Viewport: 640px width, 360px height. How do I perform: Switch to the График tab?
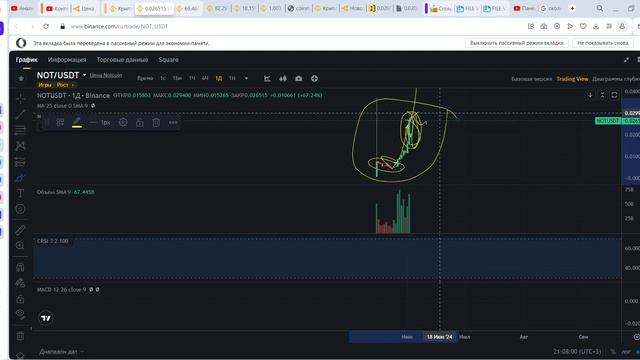click(27, 60)
